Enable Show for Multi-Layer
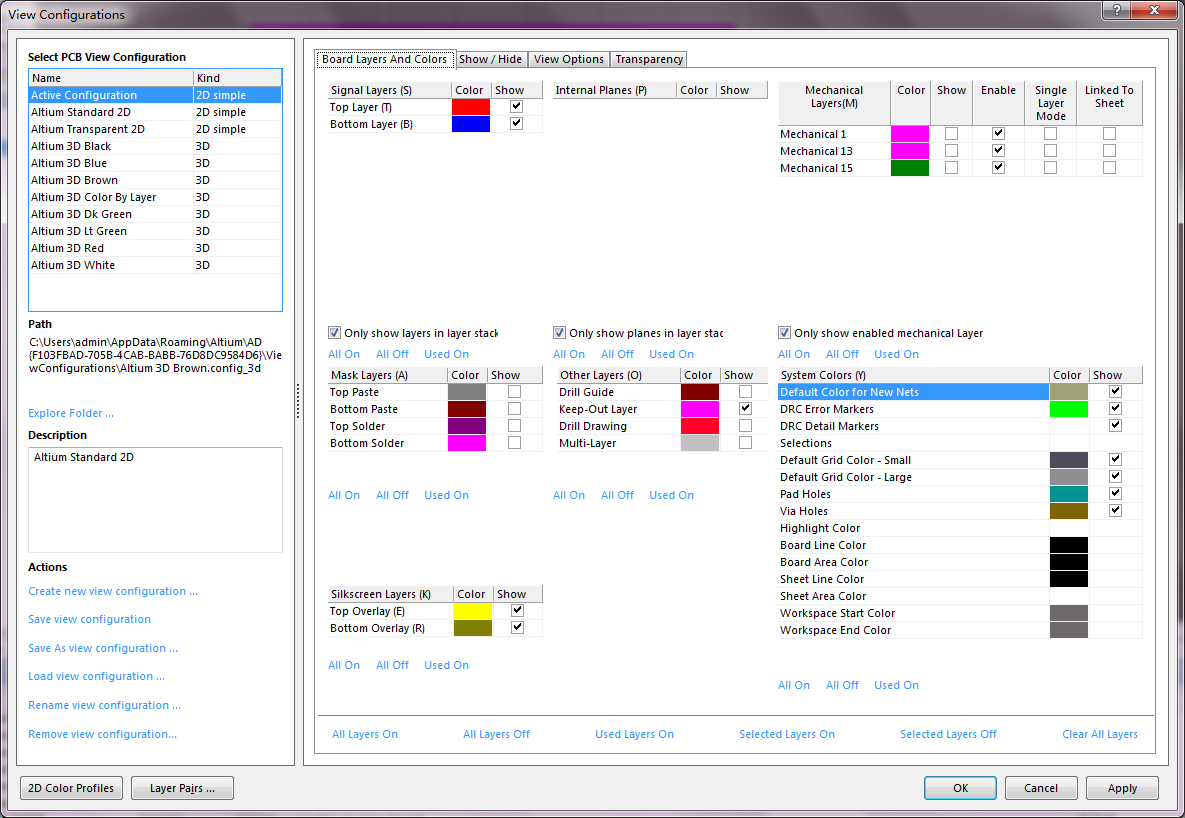This screenshot has height=818, width=1185. pyautogui.click(x=745, y=443)
